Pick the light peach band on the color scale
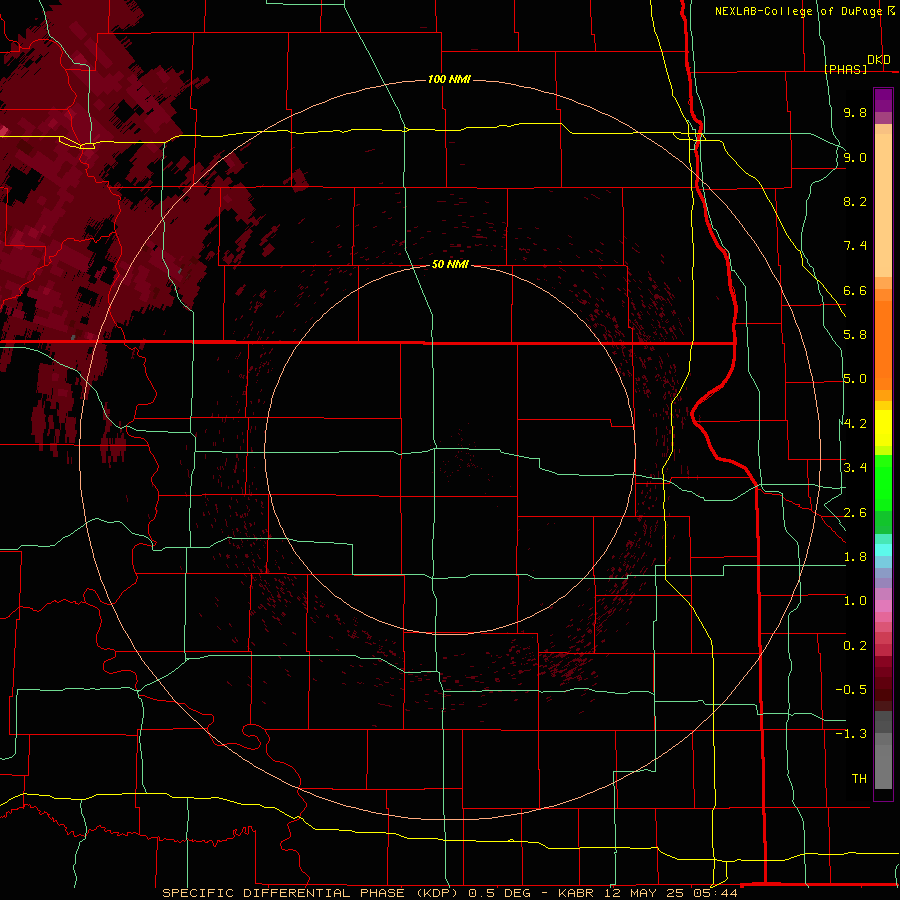Screen dimensions: 900x900 coord(883,205)
